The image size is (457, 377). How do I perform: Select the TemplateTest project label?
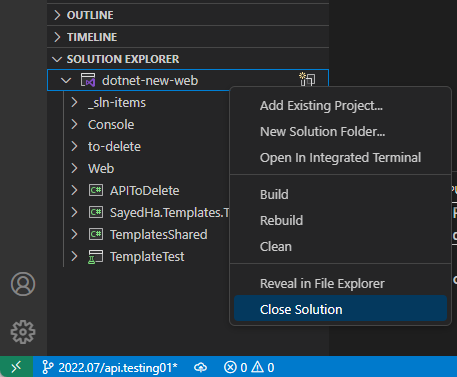(x=147, y=257)
